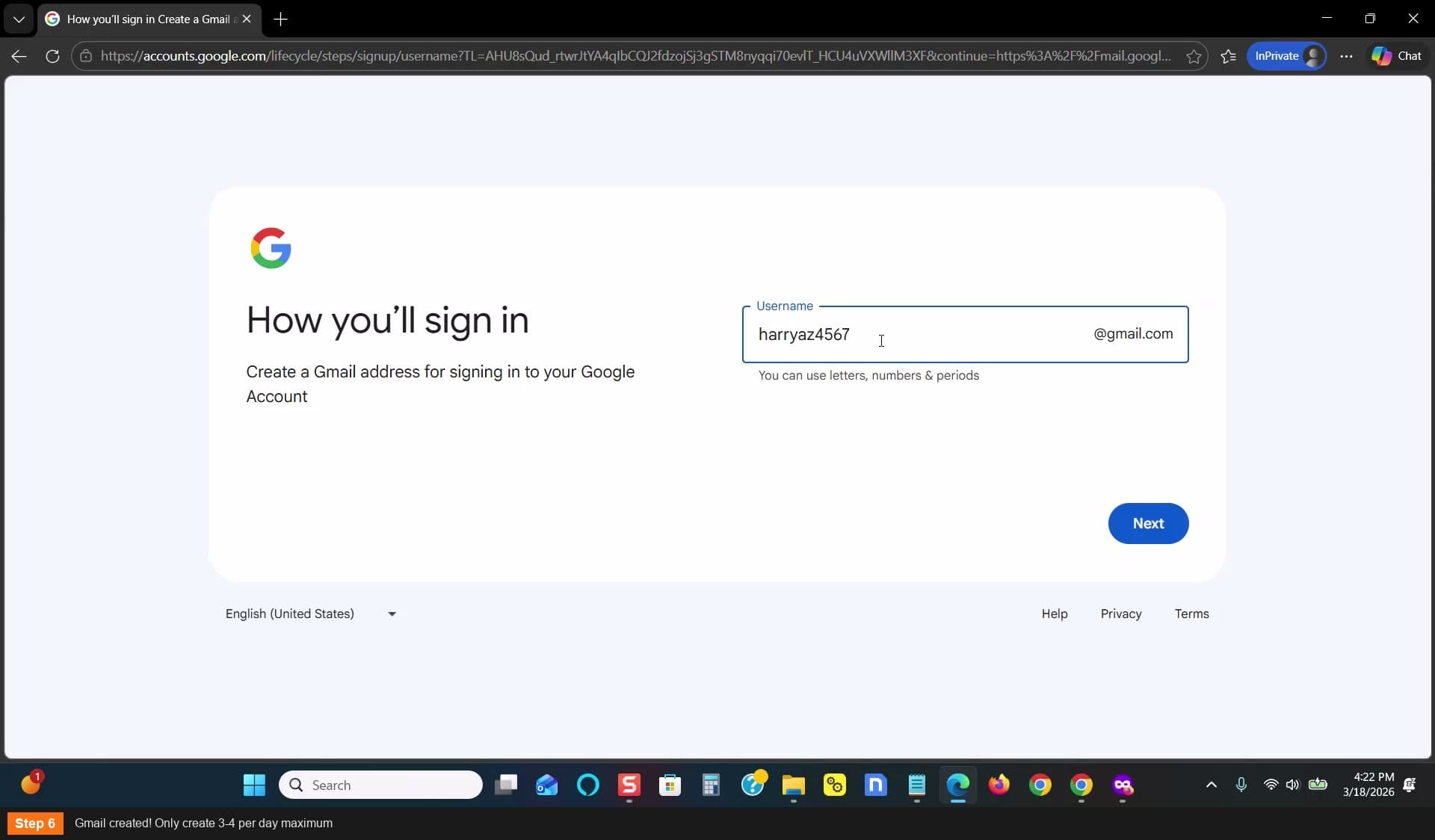Open the tab actions dropdown arrow

coord(19,19)
